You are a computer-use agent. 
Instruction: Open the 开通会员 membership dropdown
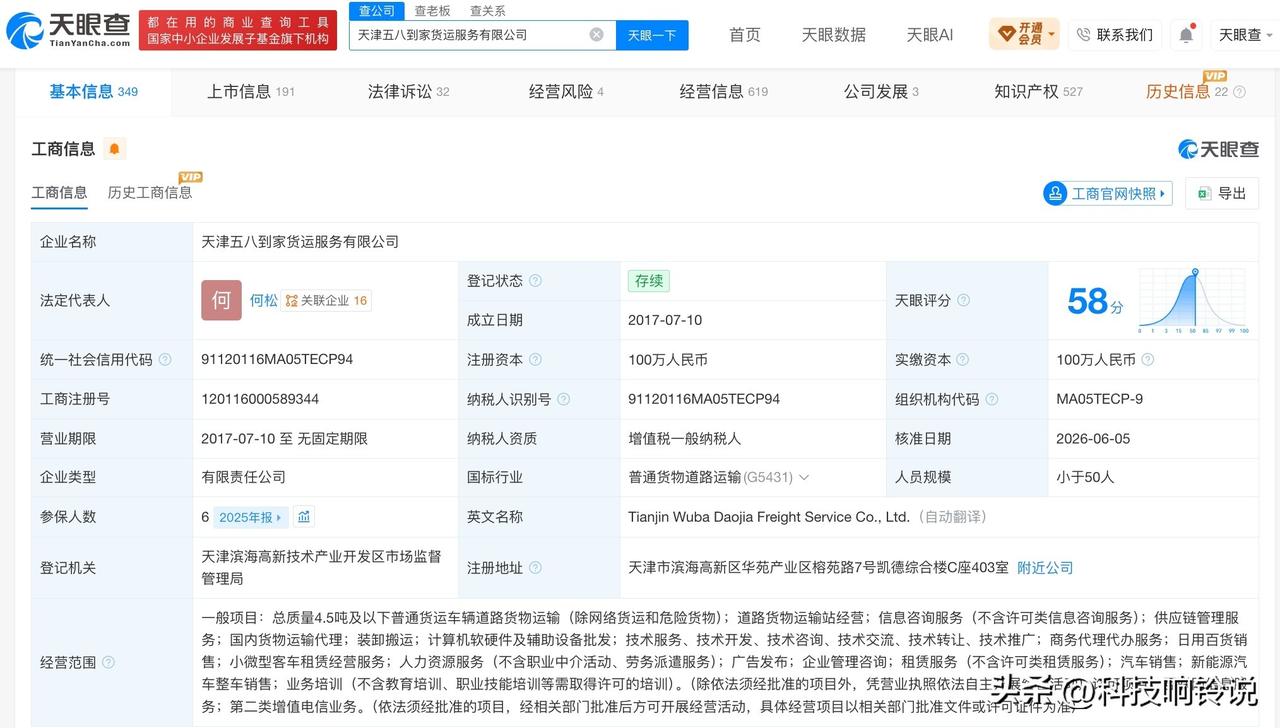pyautogui.click(x=1024, y=35)
